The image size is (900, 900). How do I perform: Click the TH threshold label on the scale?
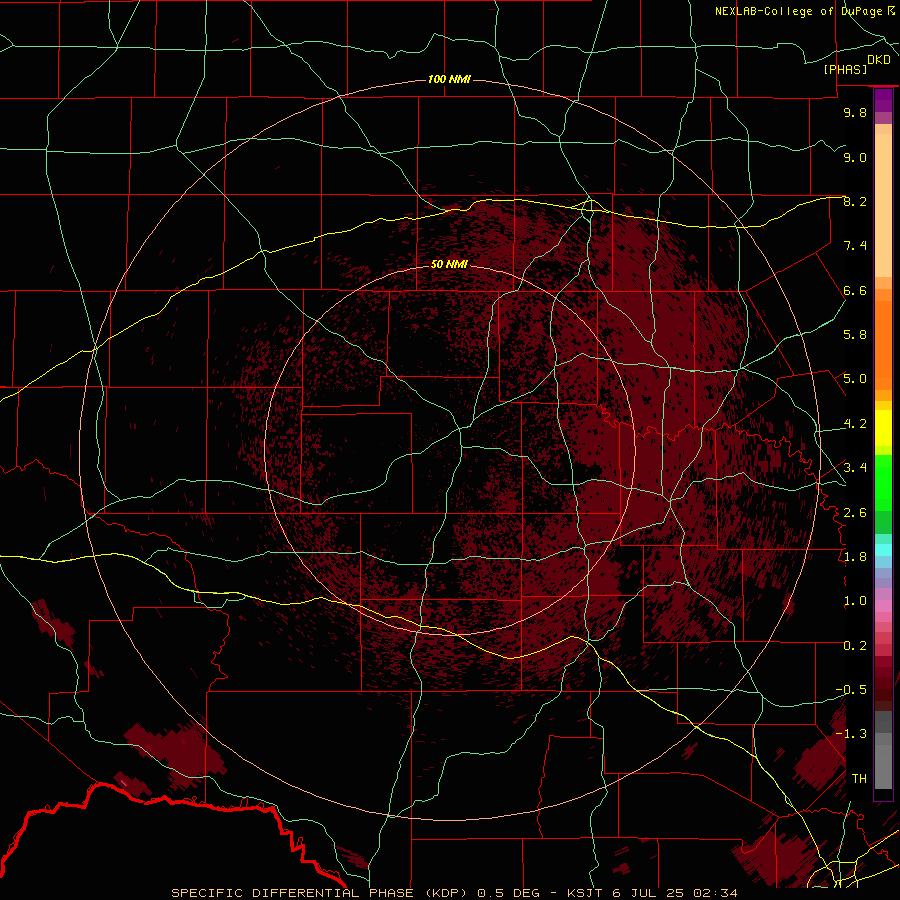pos(859,779)
